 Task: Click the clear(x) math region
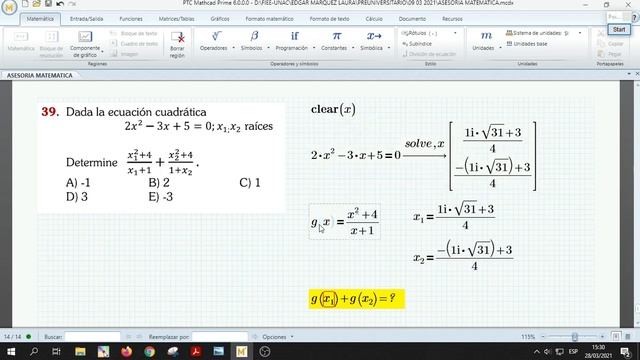click(x=333, y=109)
